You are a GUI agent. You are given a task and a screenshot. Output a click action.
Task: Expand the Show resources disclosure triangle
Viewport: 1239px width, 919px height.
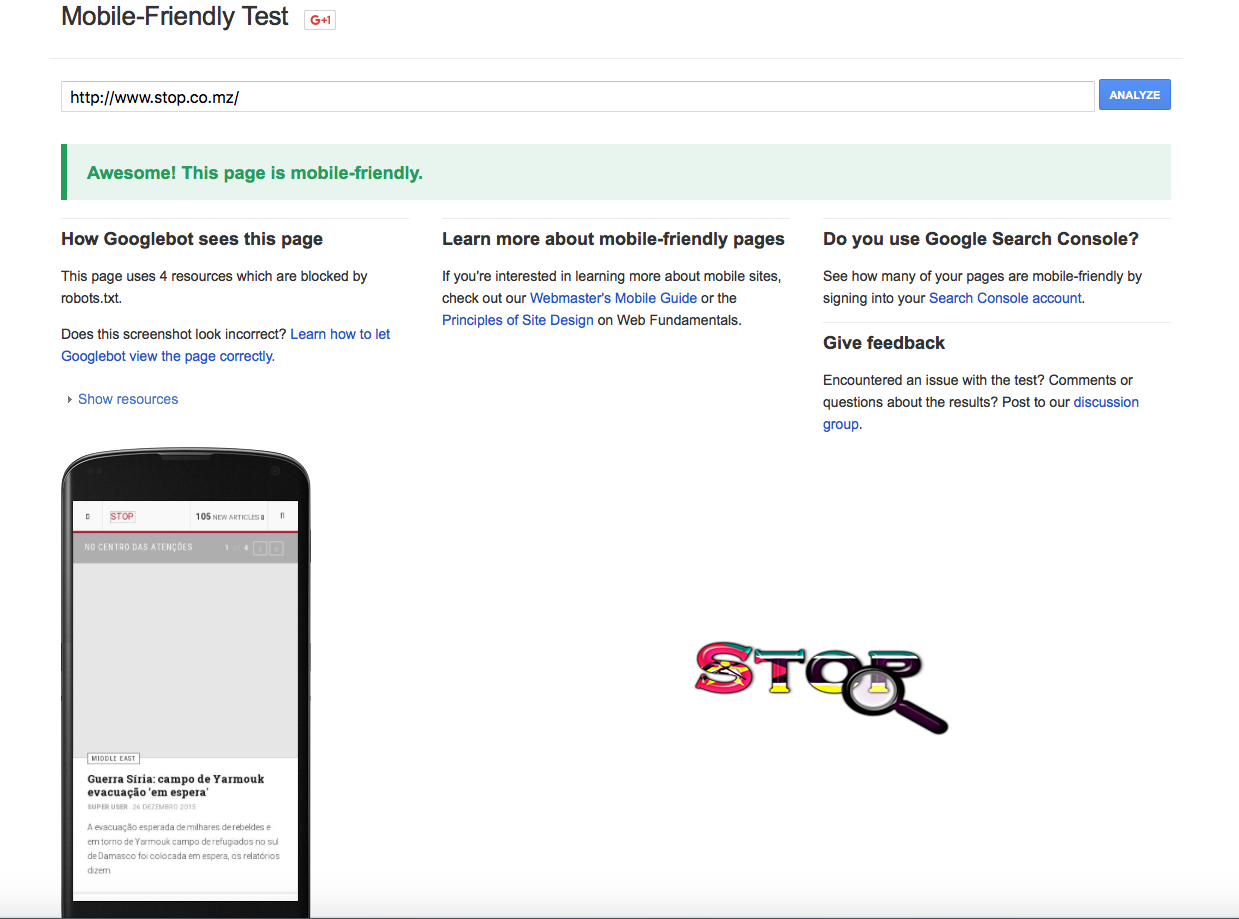coord(70,399)
